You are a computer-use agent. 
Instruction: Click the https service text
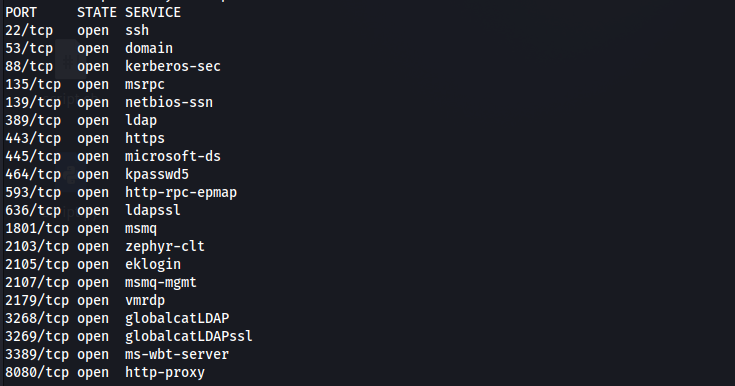145,138
